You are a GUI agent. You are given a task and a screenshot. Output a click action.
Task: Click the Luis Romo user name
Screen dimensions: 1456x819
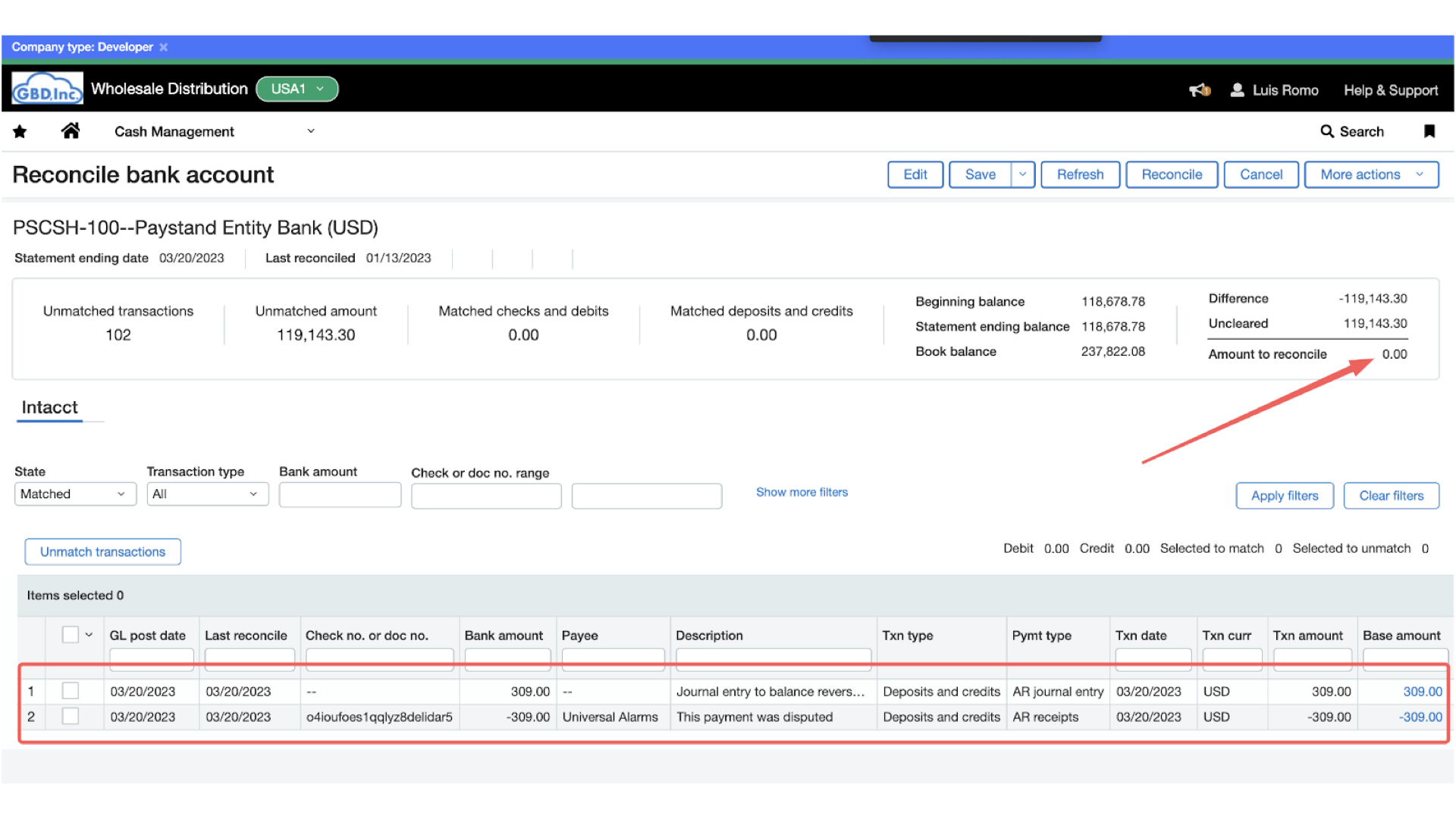(1285, 90)
